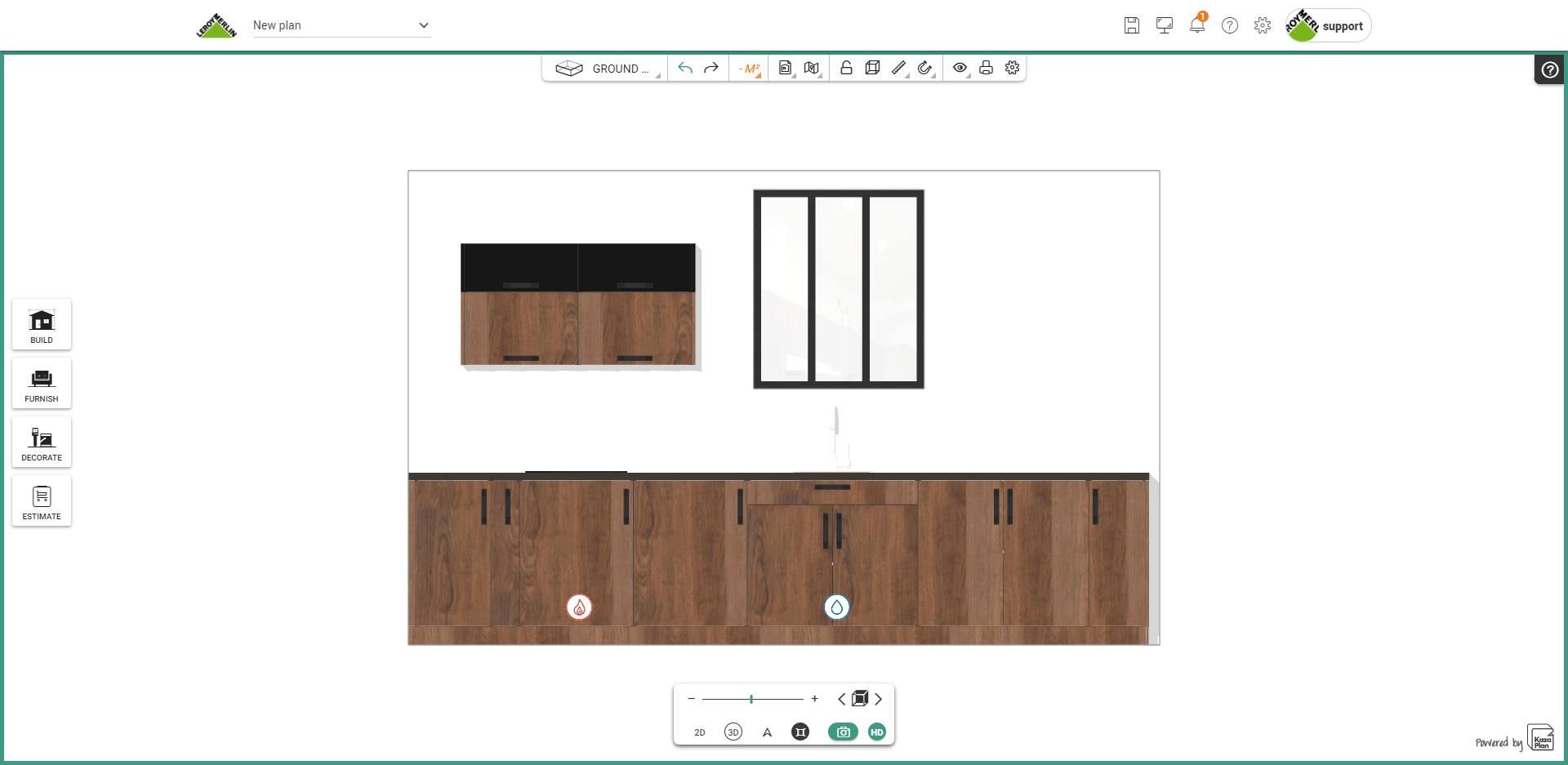Click the solid cube view icon

tap(860, 699)
